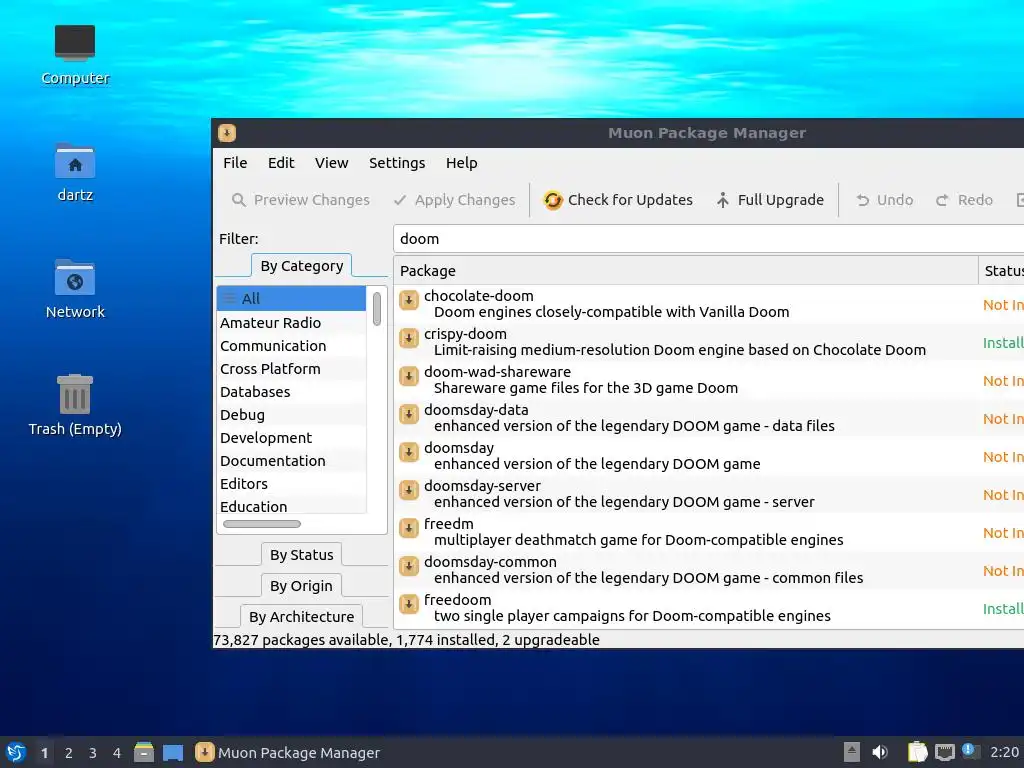Click the freedm package icon
Screen dimensions: 1024x768
coord(409,528)
